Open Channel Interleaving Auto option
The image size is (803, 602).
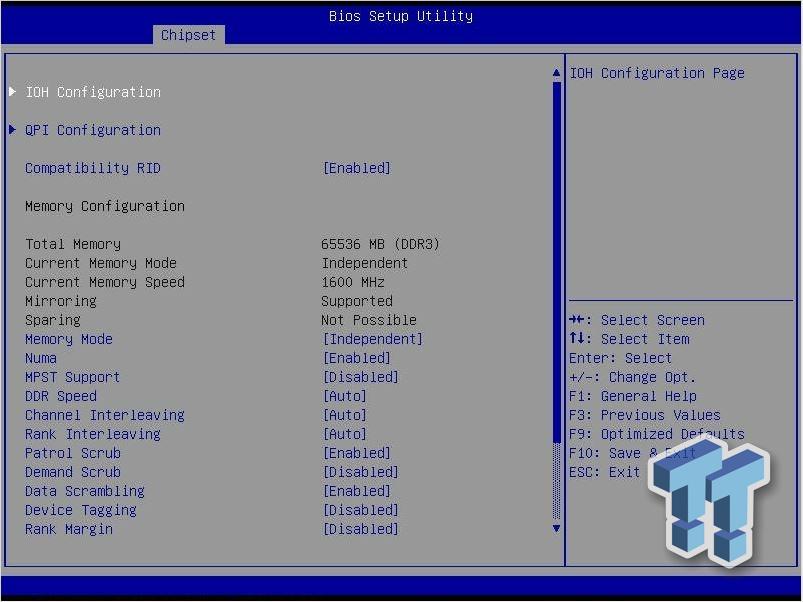(345, 415)
